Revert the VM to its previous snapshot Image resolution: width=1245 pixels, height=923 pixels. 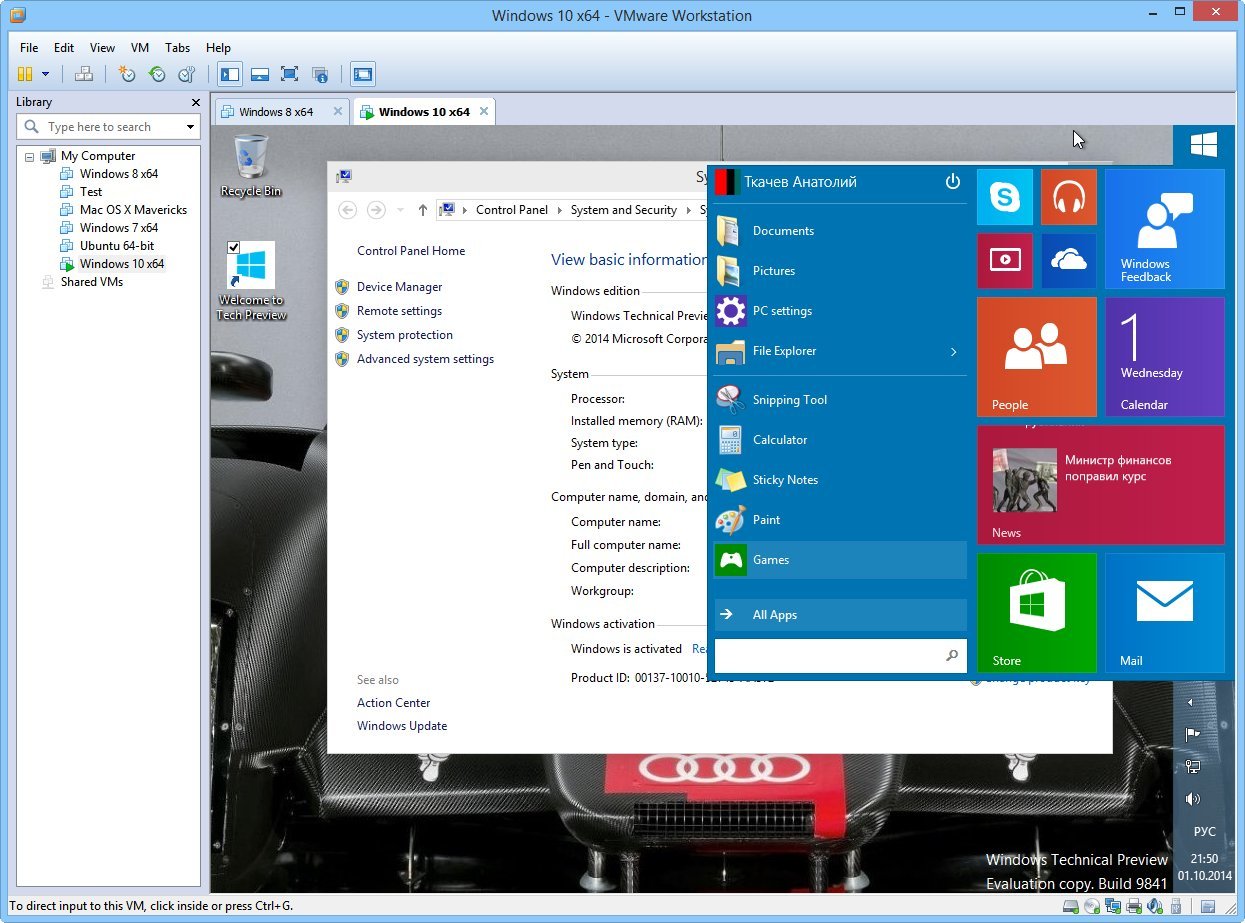point(157,74)
